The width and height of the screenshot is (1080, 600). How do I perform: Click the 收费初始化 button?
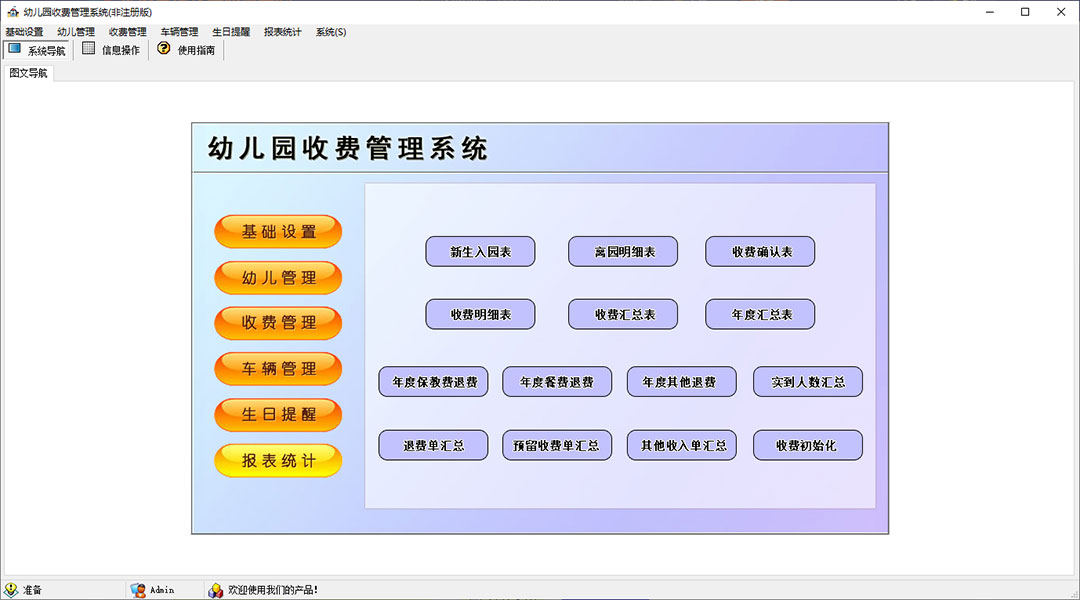(x=807, y=445)
